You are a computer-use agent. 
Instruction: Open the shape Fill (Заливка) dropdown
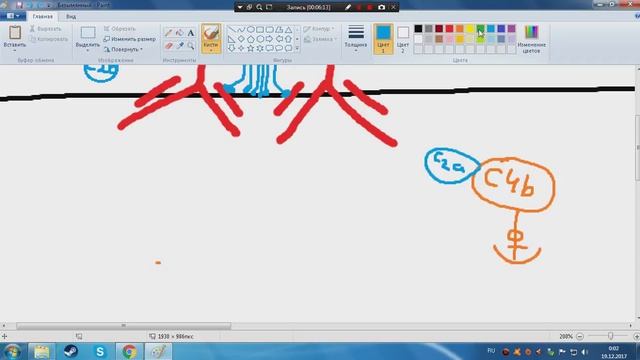(x=320, y=39)
